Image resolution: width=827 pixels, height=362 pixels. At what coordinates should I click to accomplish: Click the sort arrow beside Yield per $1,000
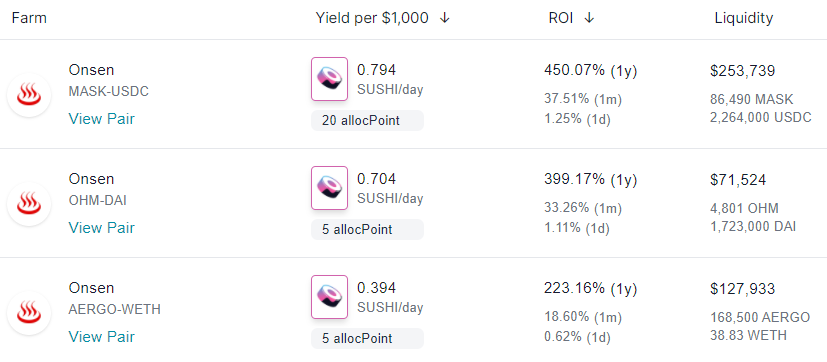(445, 18)
